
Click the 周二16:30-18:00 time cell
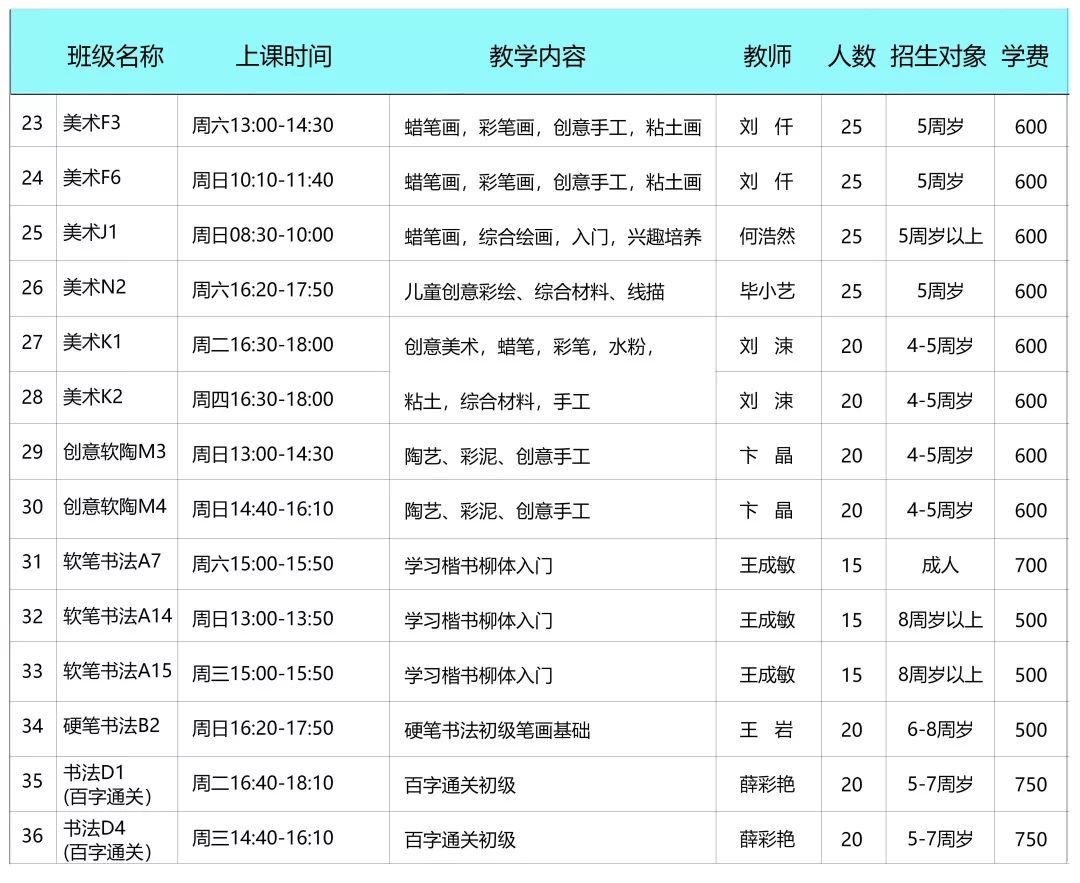point(263,345)
